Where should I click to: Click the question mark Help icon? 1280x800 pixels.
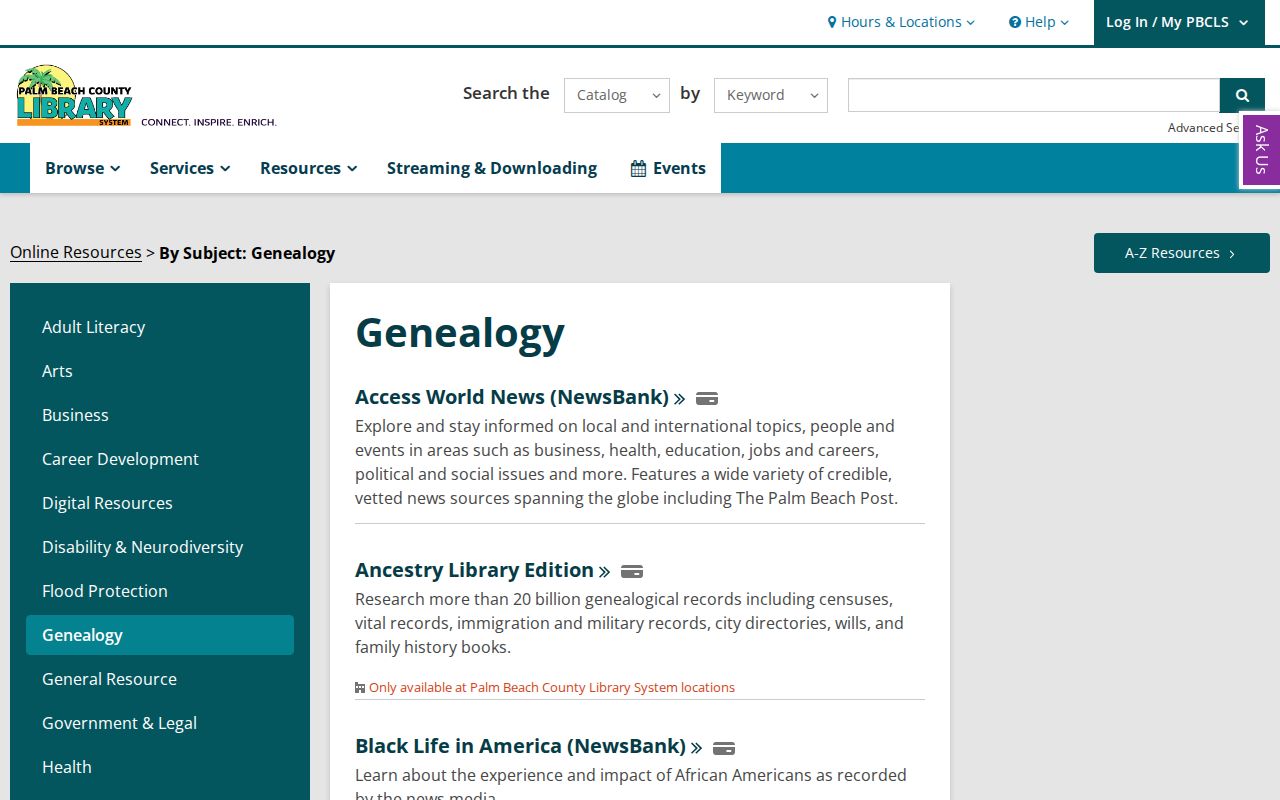[x=1015, y=22]
